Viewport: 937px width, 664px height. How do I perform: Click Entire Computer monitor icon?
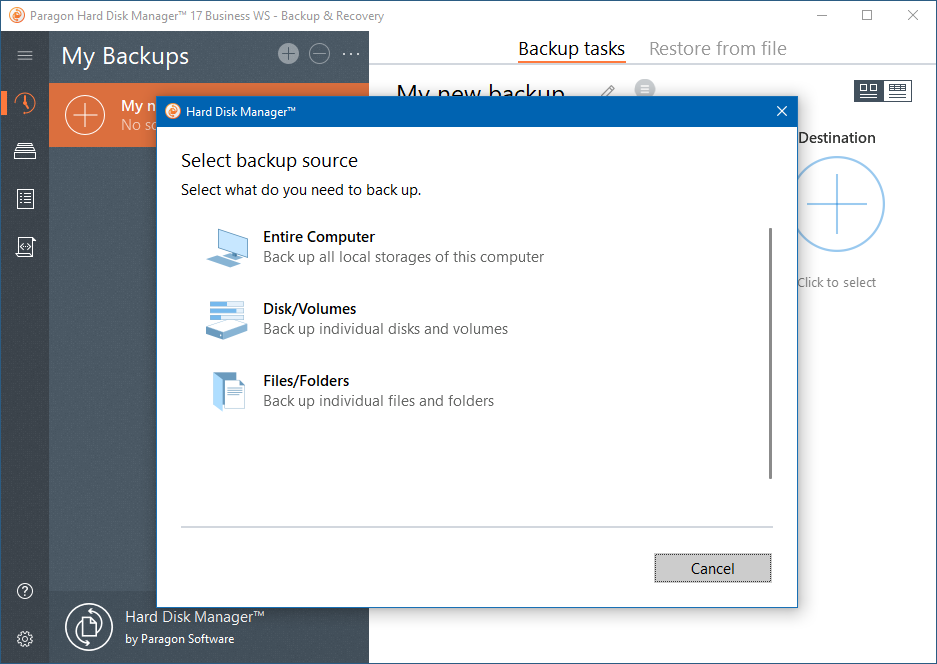coord(228,247)
